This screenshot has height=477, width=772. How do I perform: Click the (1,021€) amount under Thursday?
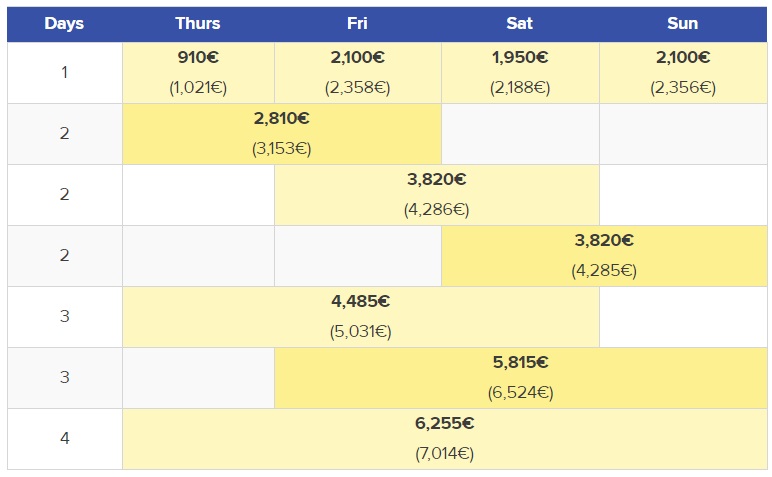tap(198, 88)
